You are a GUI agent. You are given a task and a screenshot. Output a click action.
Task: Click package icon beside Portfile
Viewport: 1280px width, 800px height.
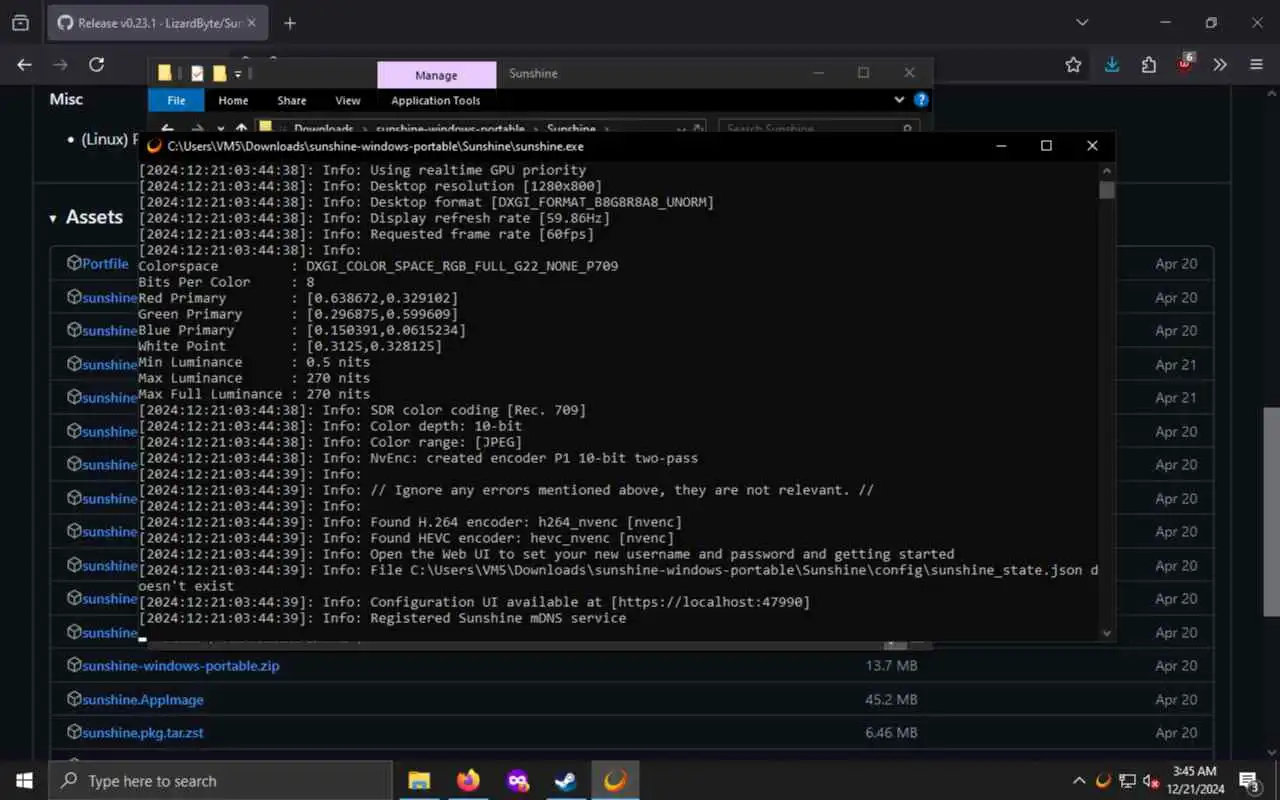[x=74, y=263]
